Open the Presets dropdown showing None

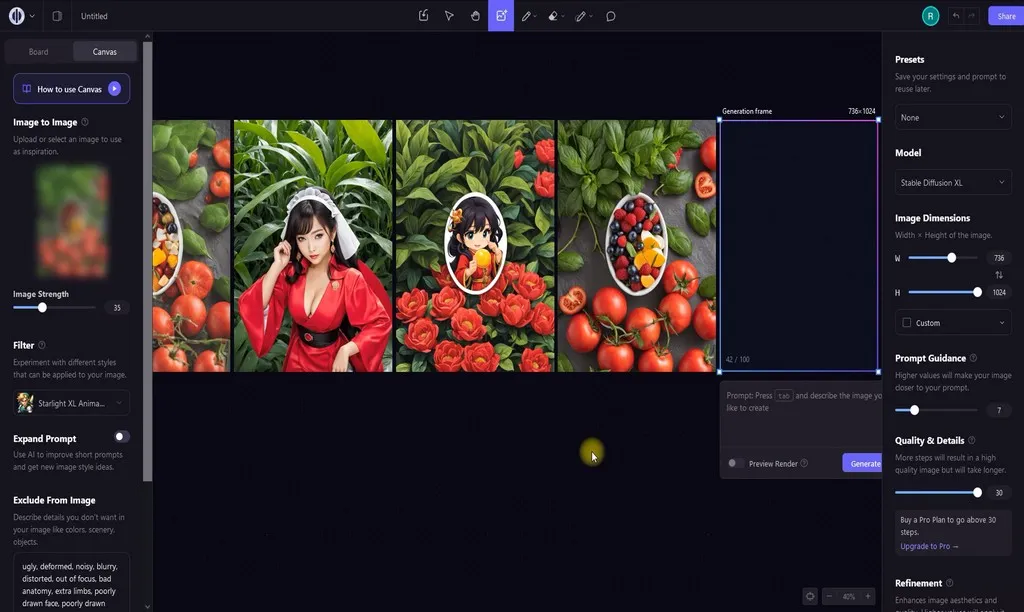pyautogui.click(x=952, y=117)
